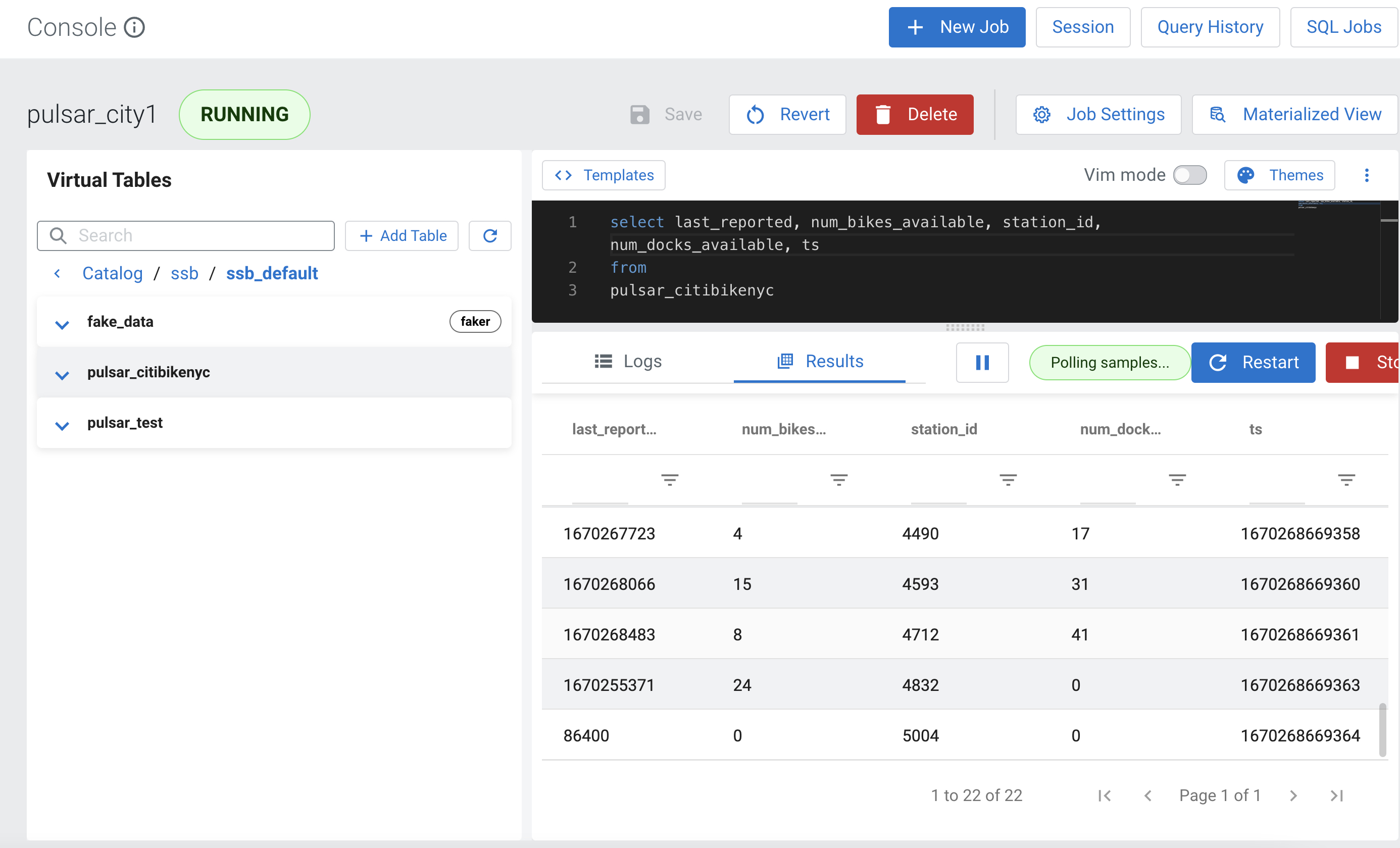Open Query History
Viewport: 1400px width, 848px height.
[1210, 27]
